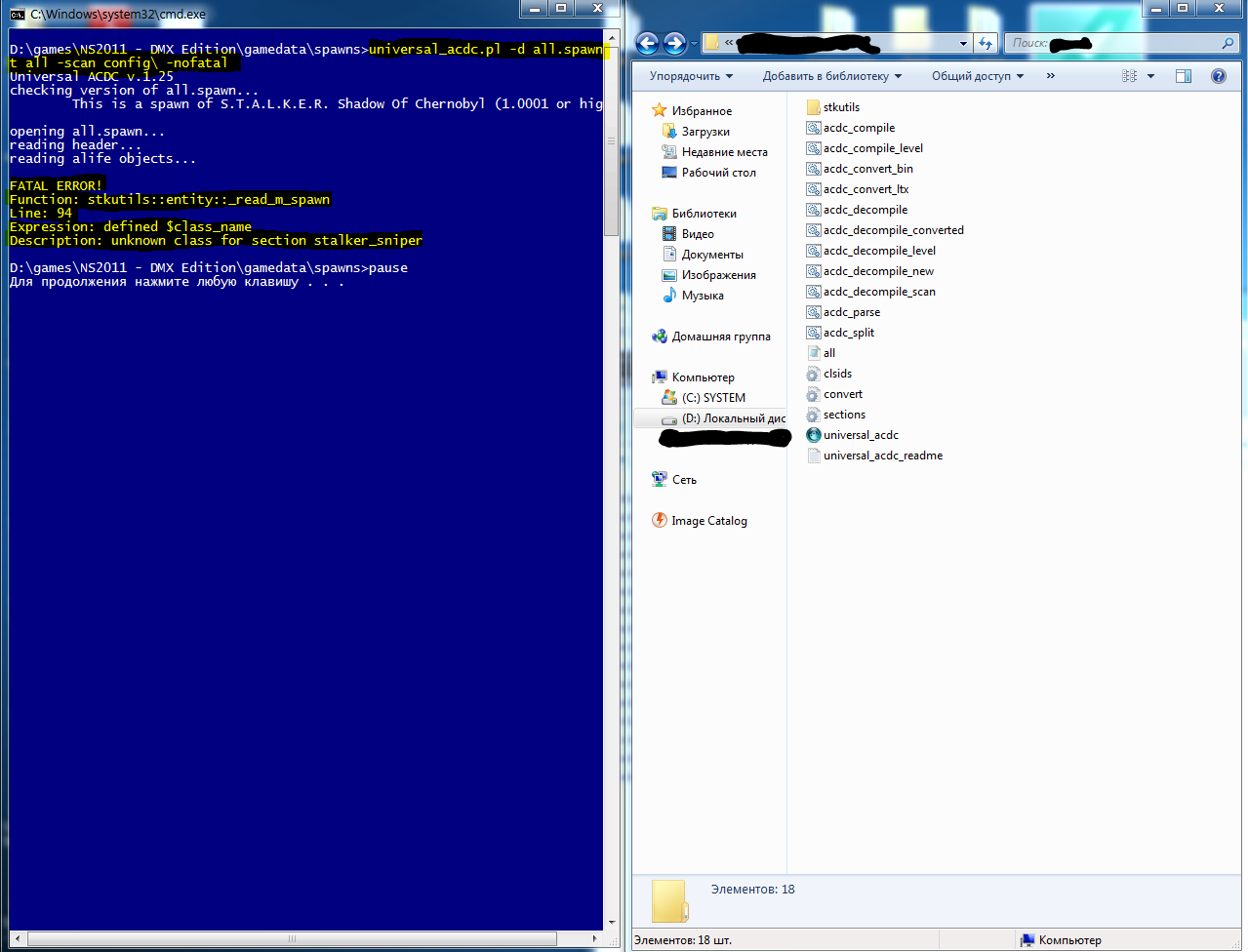Select the acdc_decompile batch file
This screenshot has height=952, width=1248.
tap(865, 210)
